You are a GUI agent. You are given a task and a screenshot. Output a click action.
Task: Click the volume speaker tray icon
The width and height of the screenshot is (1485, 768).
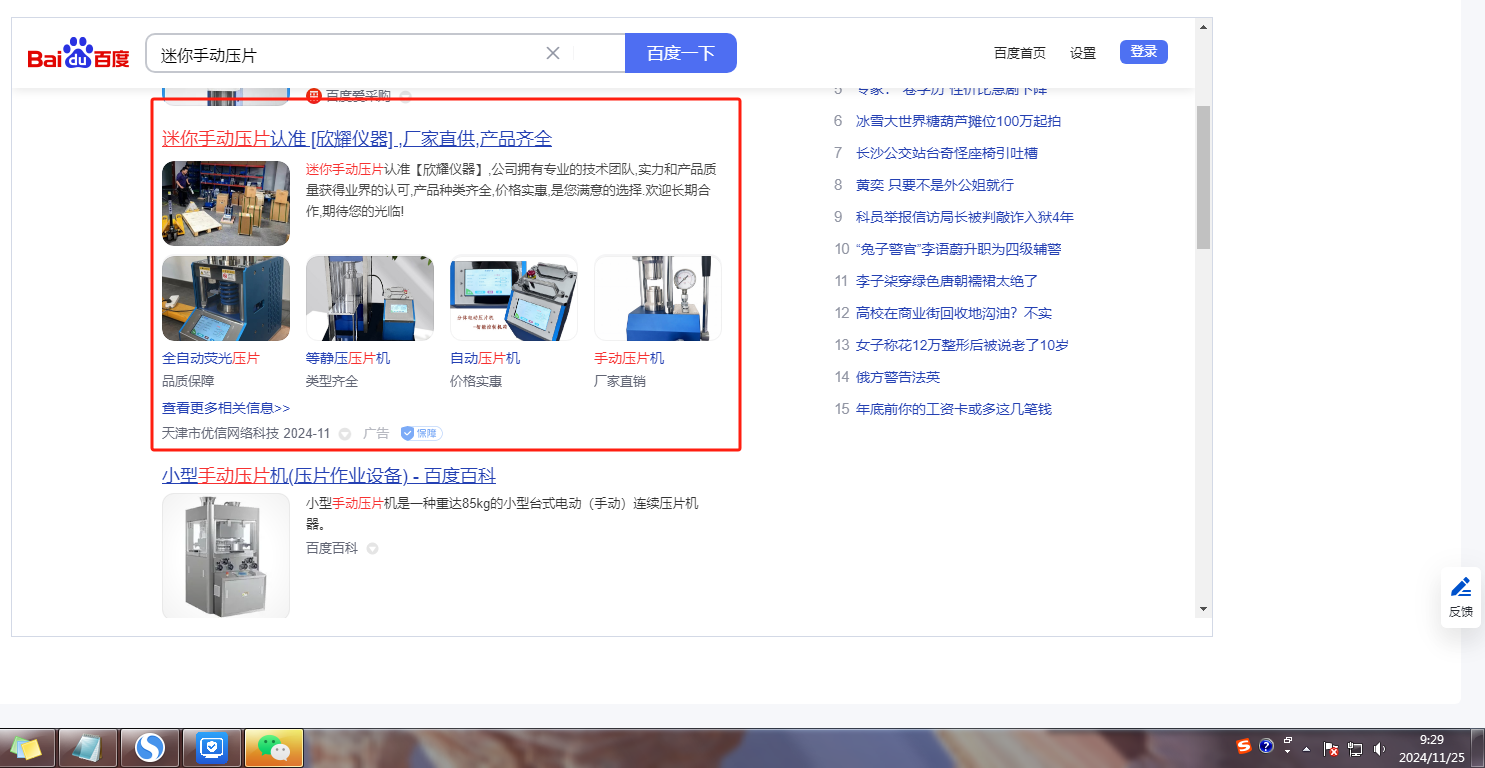tap(1380, 748)
